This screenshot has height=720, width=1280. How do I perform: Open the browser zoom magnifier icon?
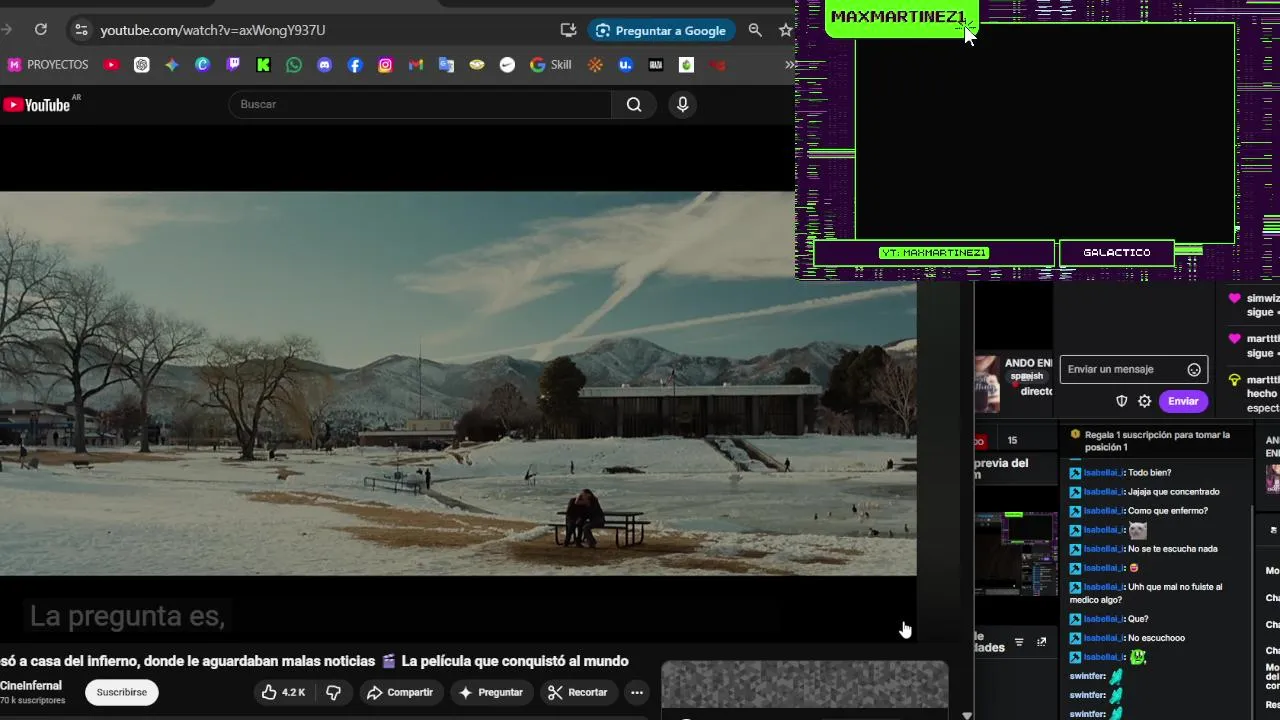click(755, 30)
